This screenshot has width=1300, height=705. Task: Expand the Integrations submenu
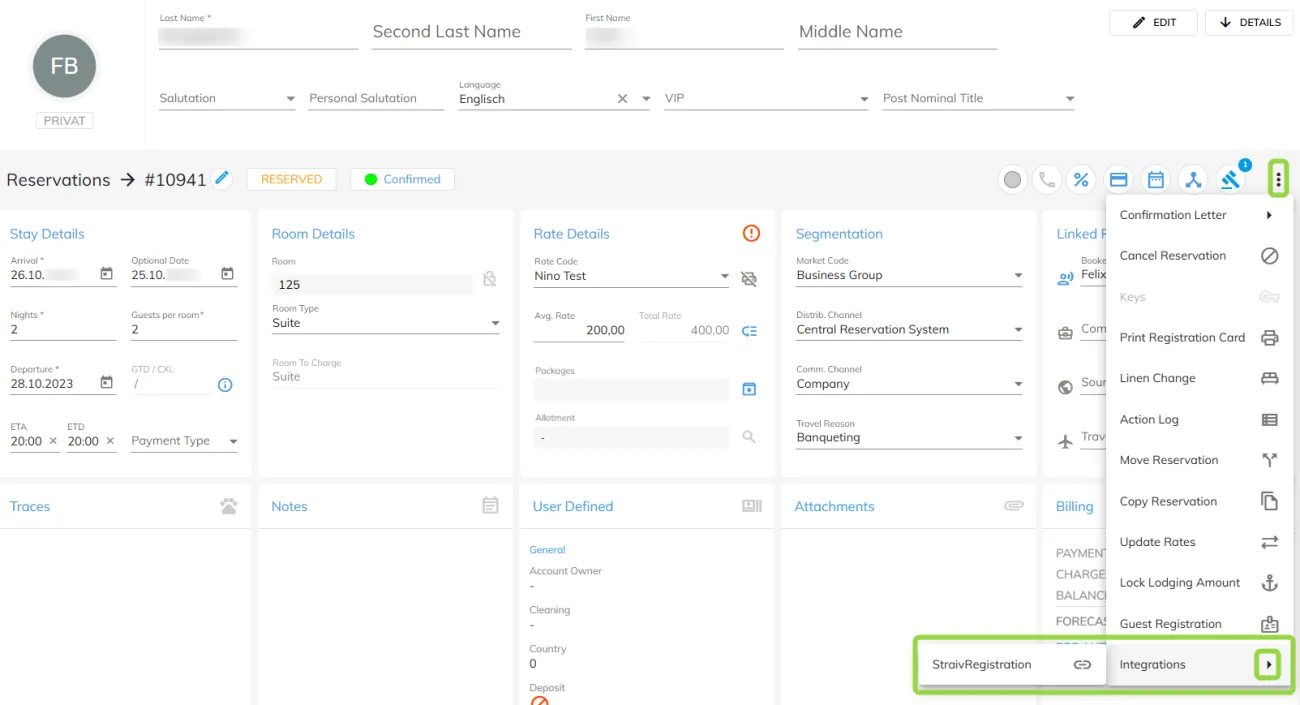(1268, 663)
